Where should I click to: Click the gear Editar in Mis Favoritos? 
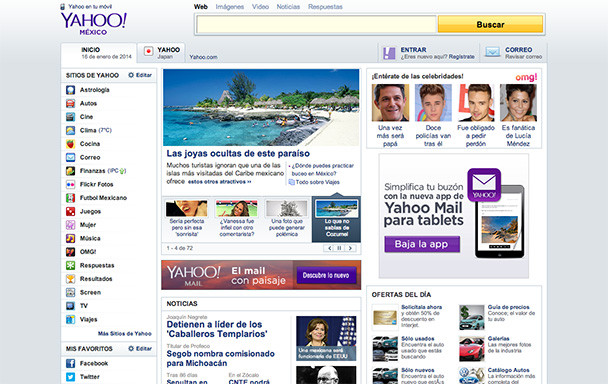[x=140, y=349]
